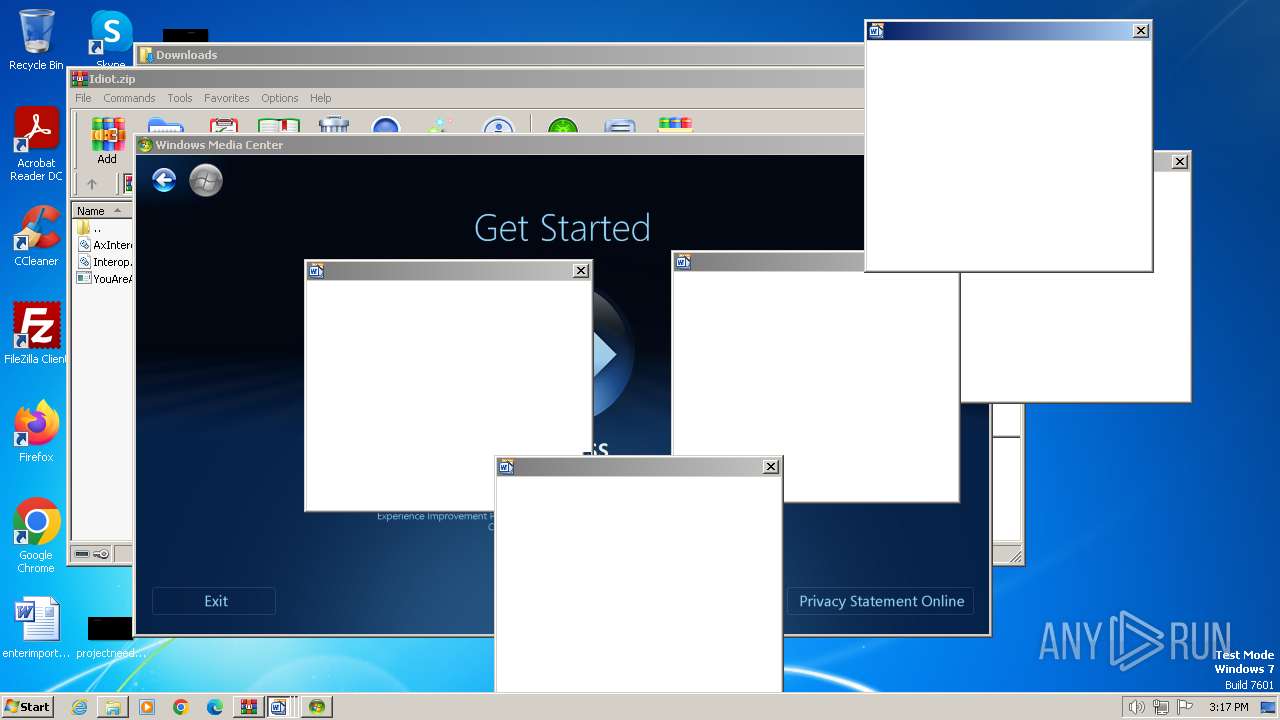Switch to WinRAR via its taskbar button

[x=248, y=707]
